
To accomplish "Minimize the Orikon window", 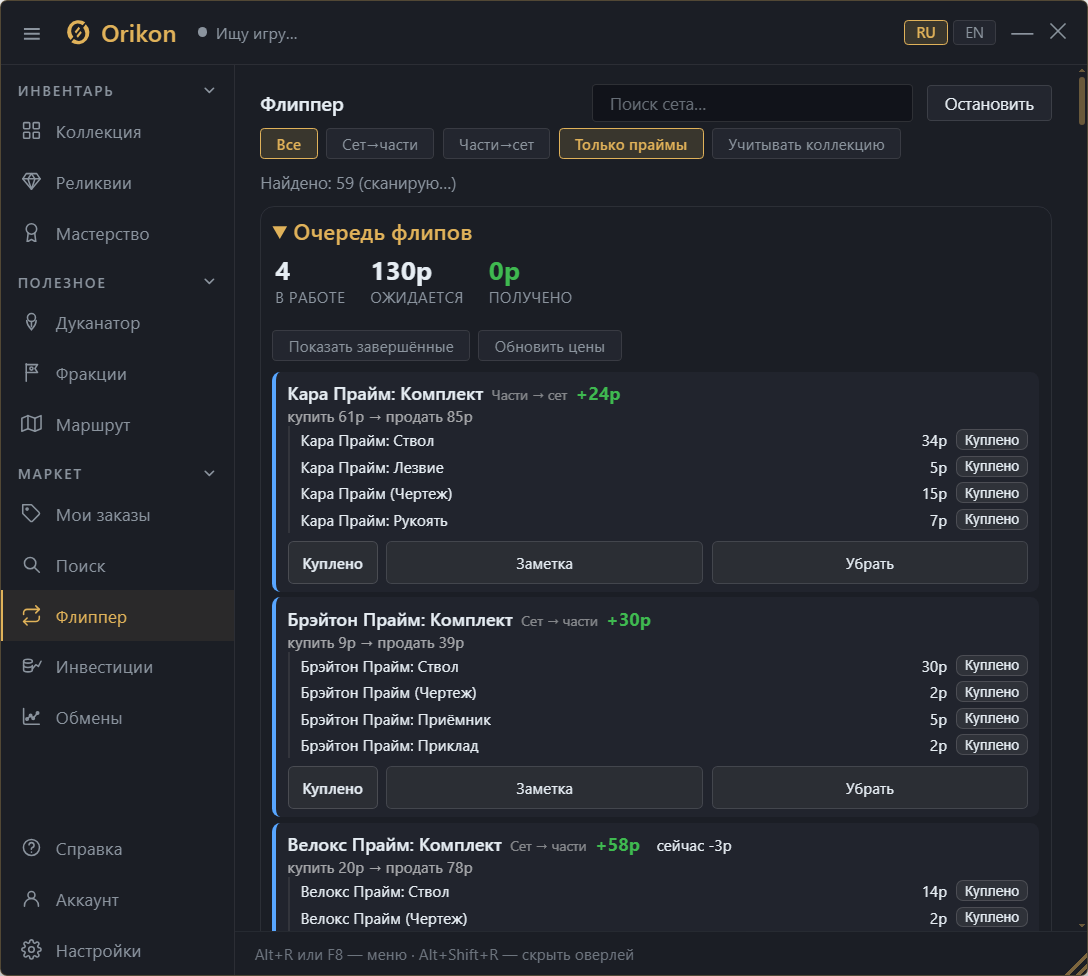I will (1022, 33).
